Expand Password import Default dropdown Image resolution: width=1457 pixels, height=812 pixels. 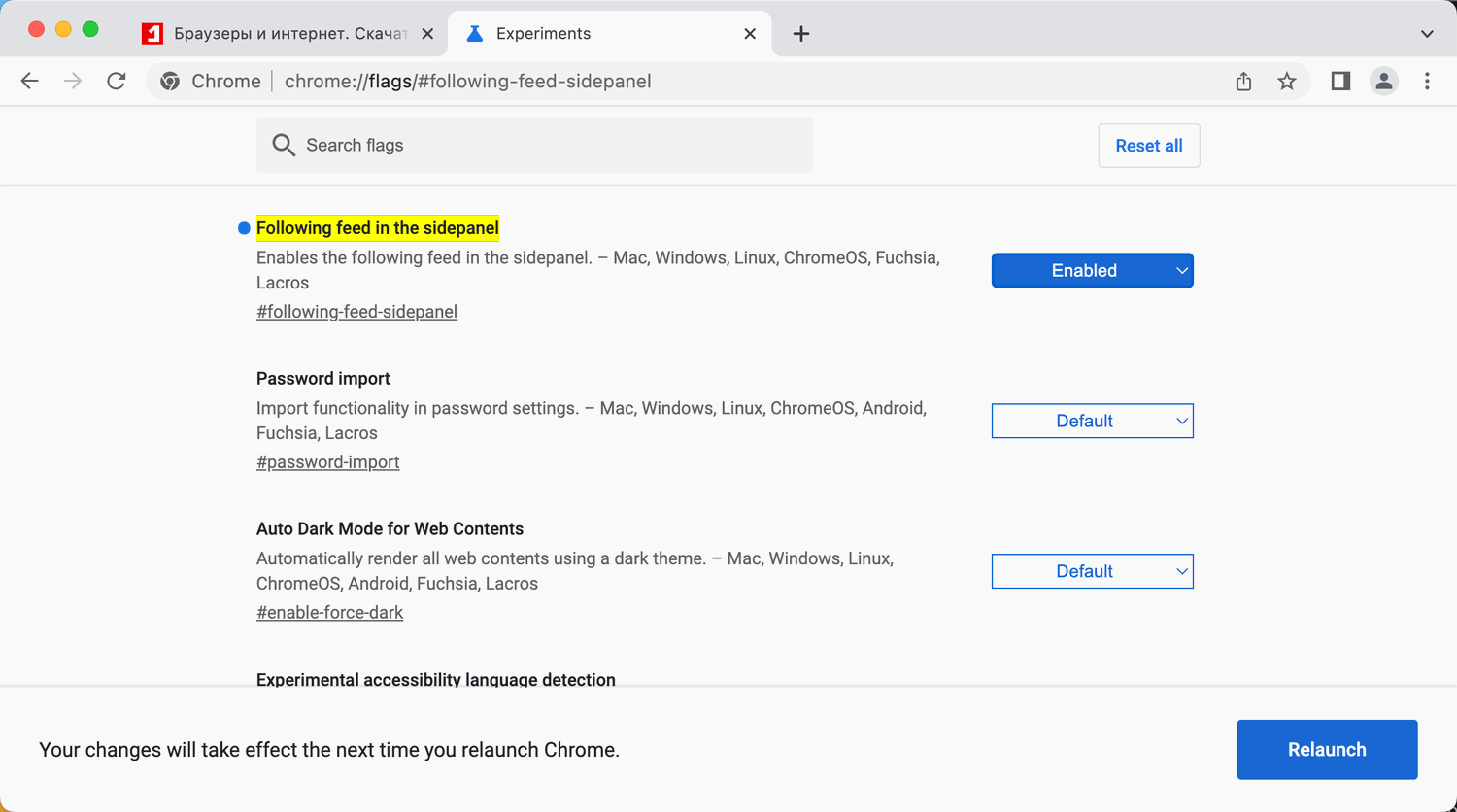coord(1092,422)
